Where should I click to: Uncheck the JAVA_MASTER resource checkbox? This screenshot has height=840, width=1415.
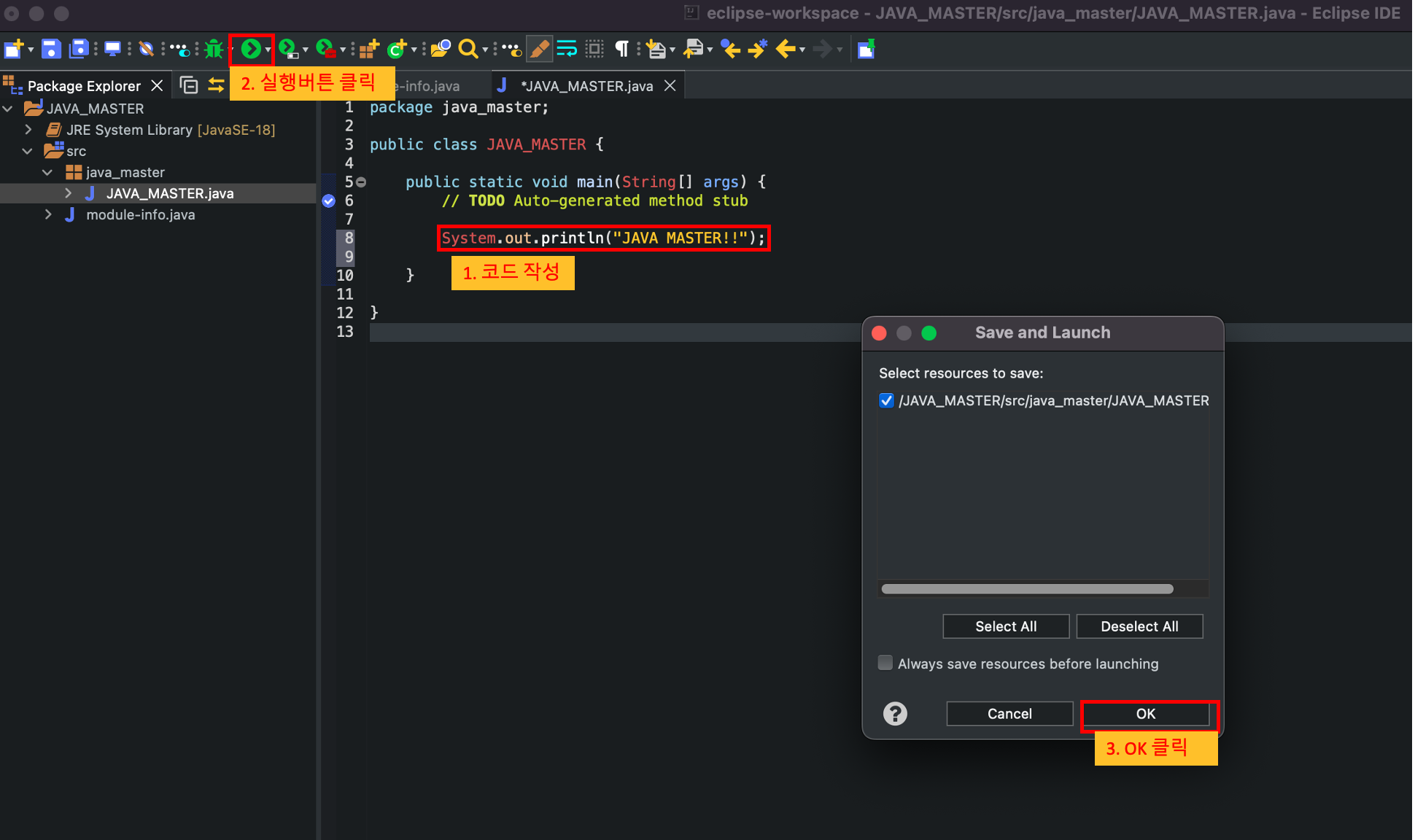click(x=886, y=401)
